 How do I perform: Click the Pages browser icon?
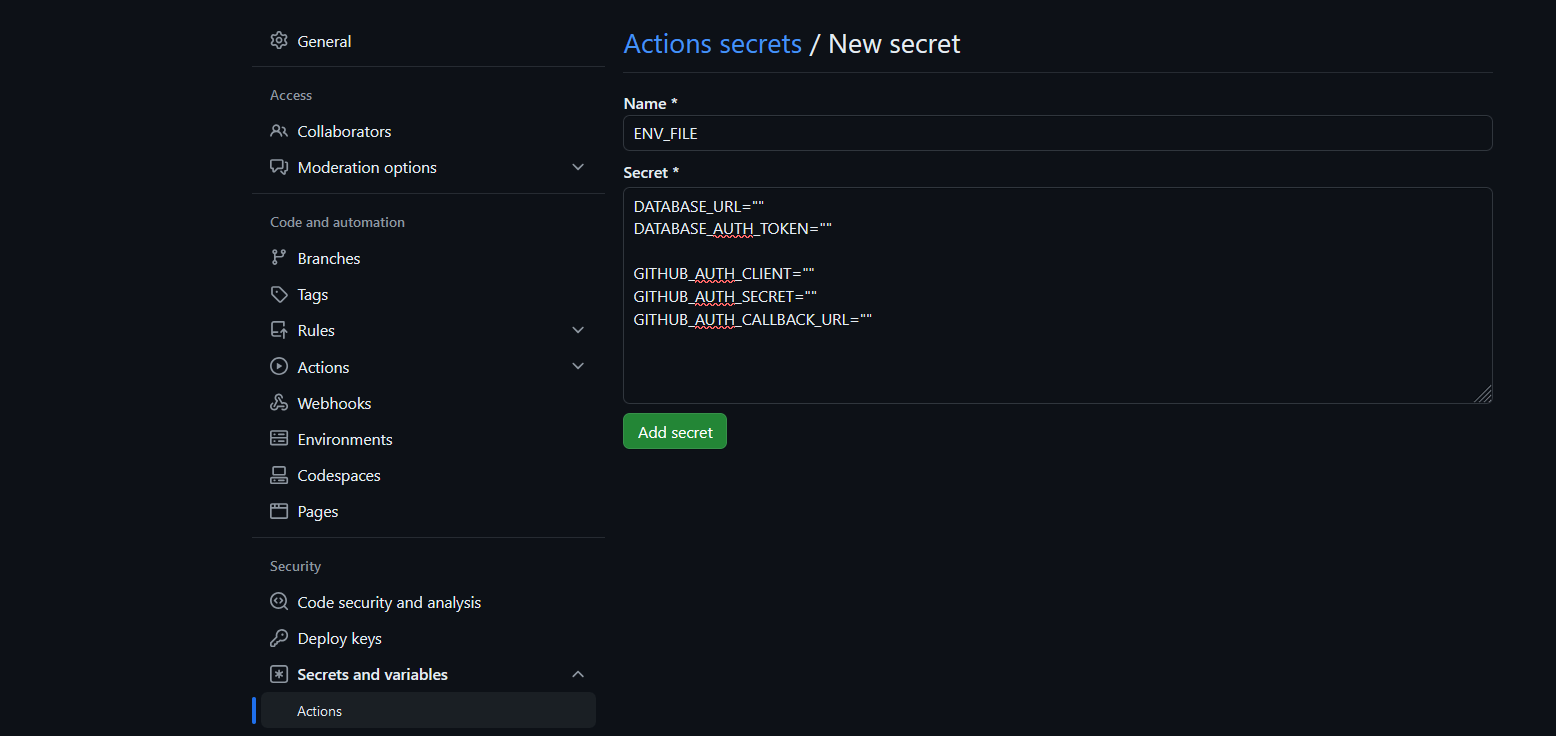[x=279, y=511]
